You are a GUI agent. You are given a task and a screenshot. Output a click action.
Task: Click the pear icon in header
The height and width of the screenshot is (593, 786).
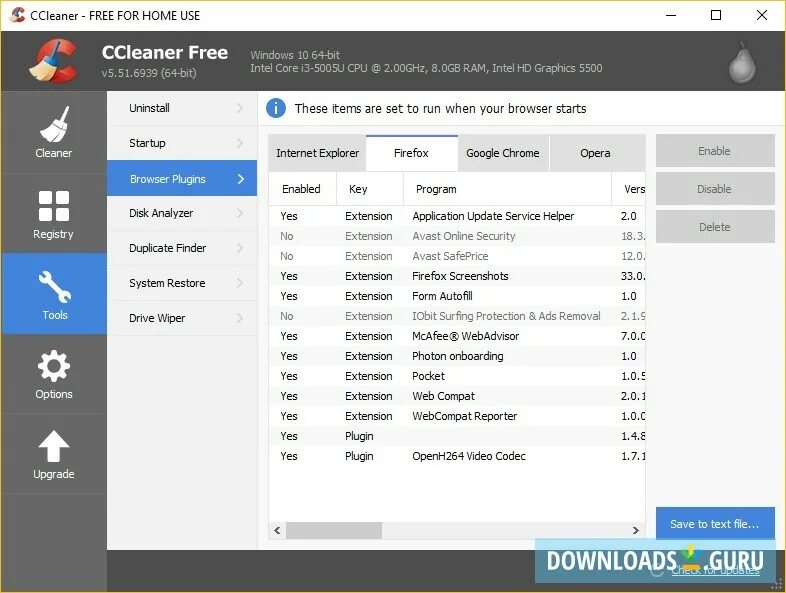click(x=742, y=63)
